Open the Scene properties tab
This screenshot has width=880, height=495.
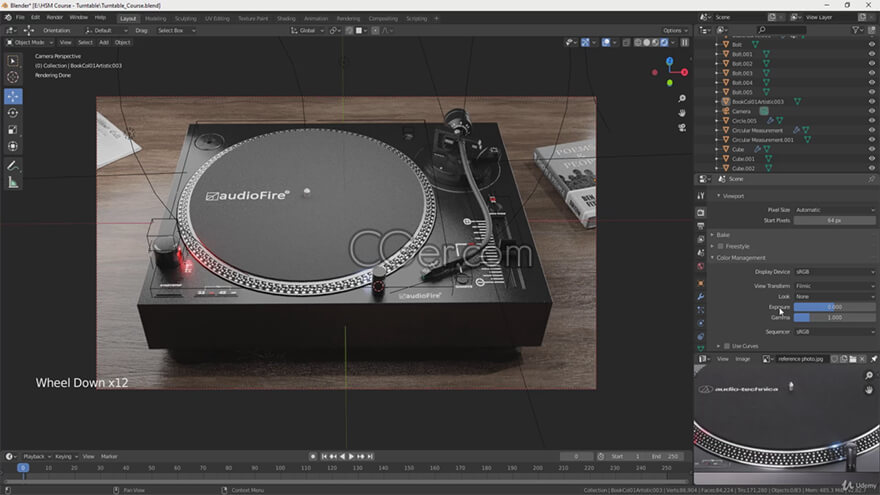tap(700, 253)
